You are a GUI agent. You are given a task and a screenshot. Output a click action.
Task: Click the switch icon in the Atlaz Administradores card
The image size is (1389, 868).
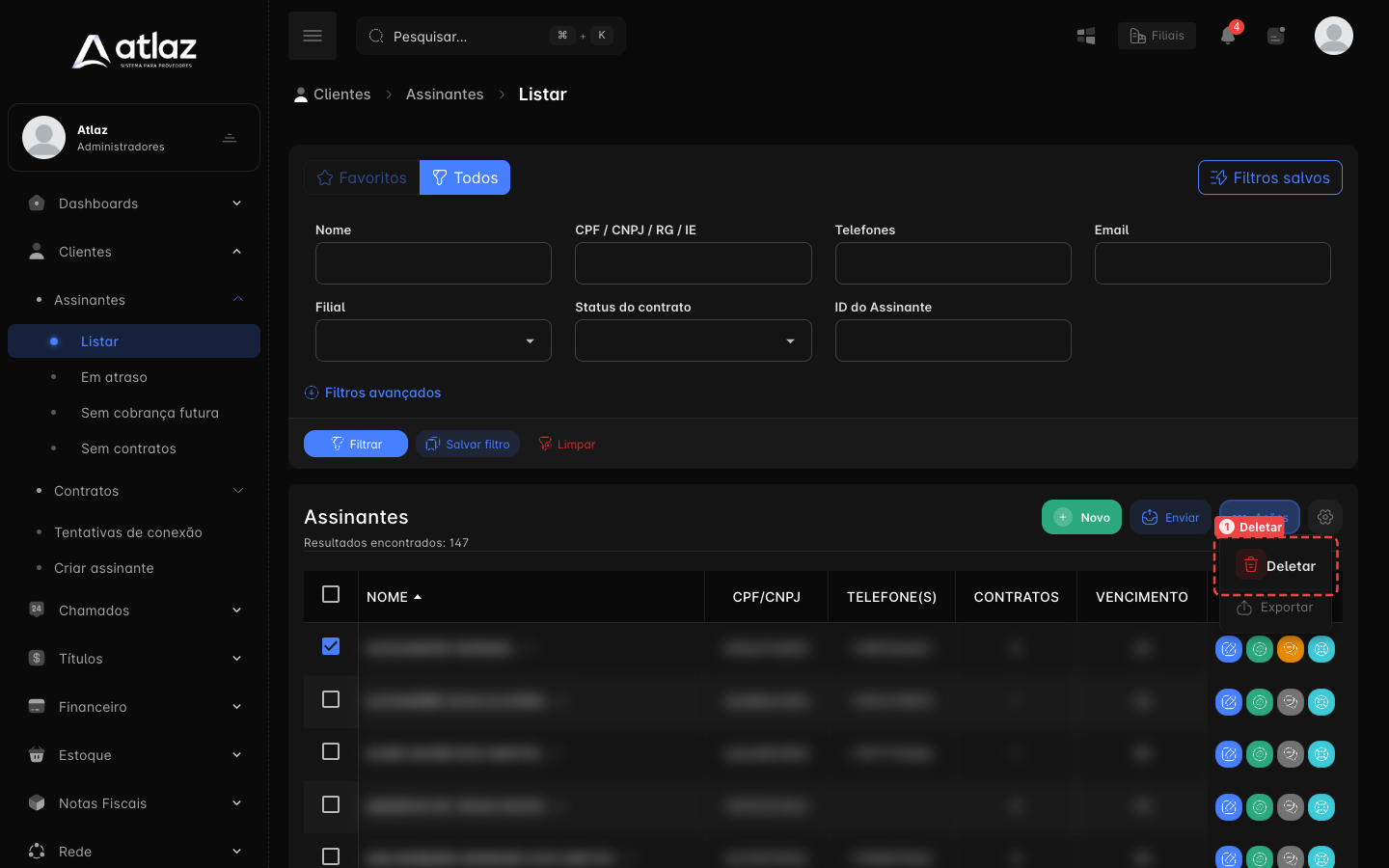tap(230, 138)
